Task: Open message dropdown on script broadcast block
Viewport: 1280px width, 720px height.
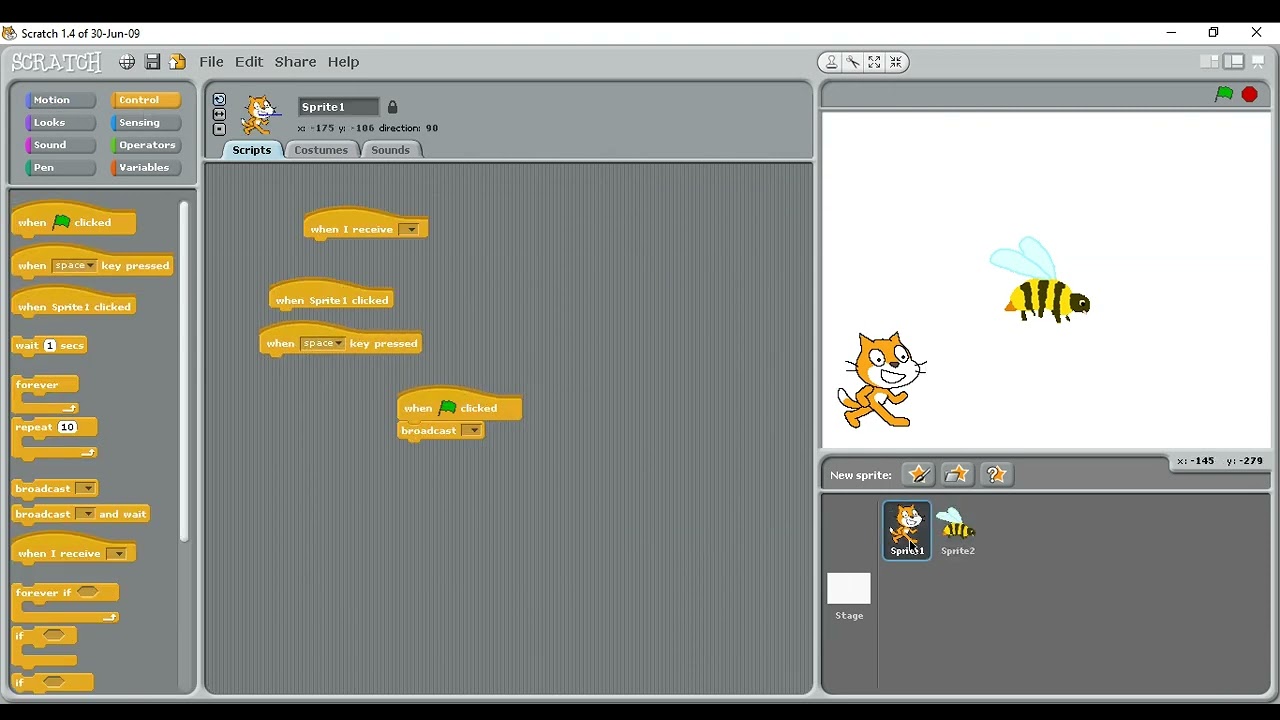Action: [472, 431]
